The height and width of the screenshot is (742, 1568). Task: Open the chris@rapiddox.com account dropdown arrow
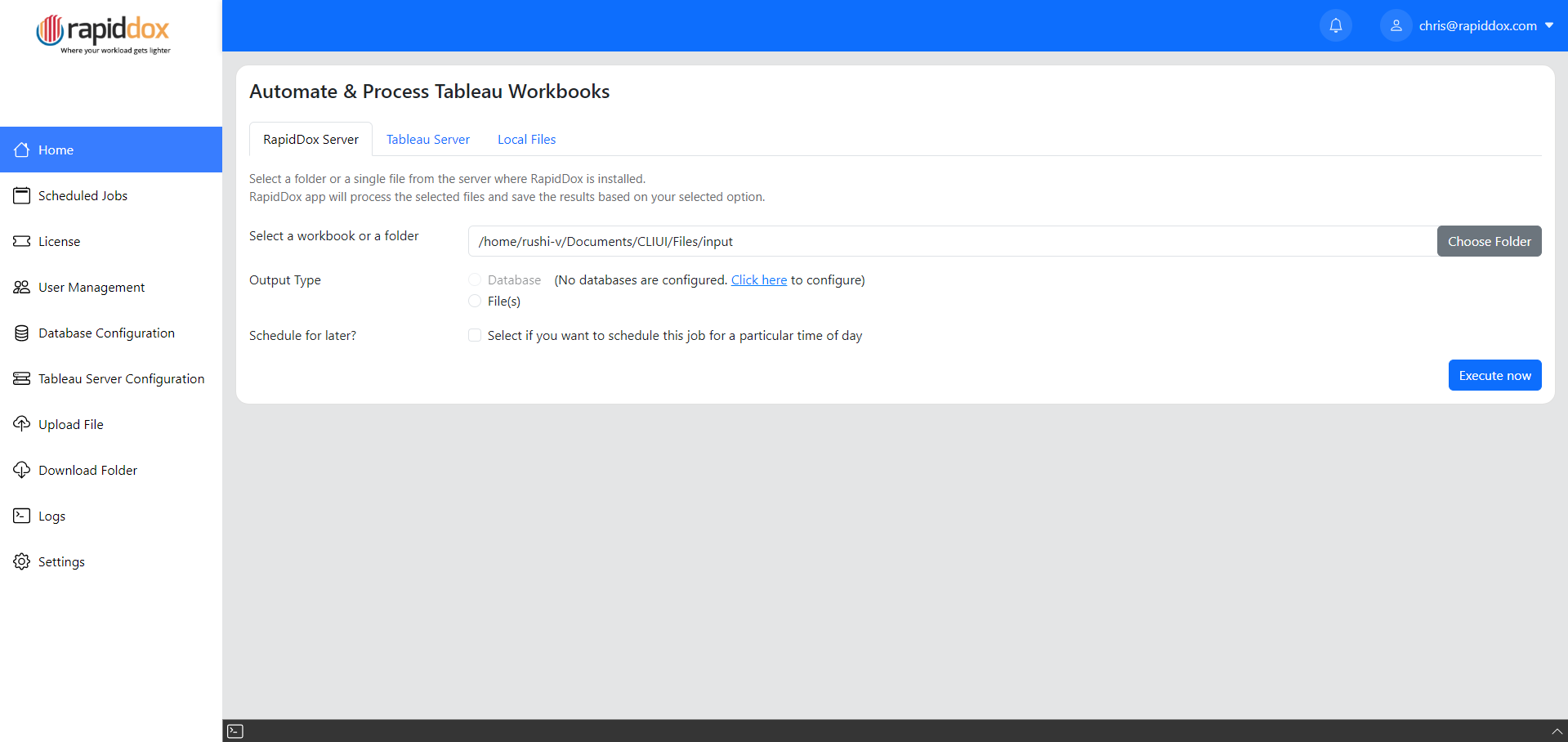coord(1549,25)
